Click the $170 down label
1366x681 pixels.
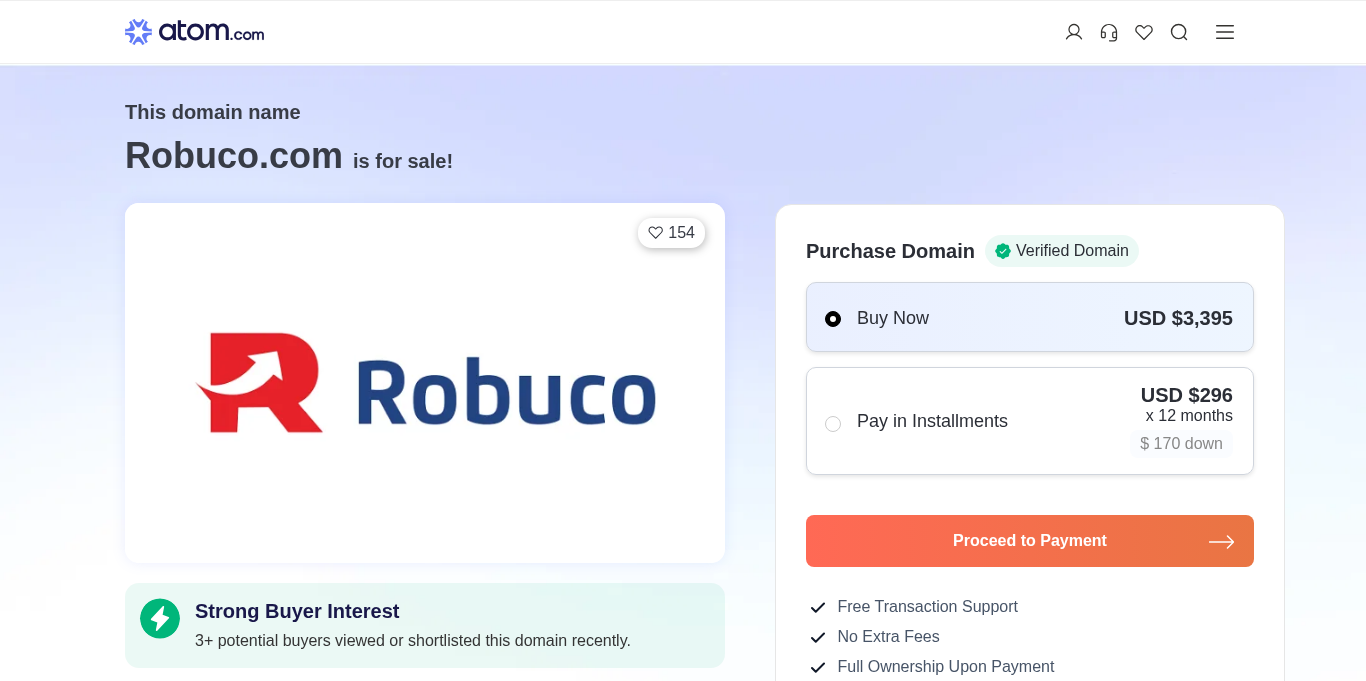1181,444
